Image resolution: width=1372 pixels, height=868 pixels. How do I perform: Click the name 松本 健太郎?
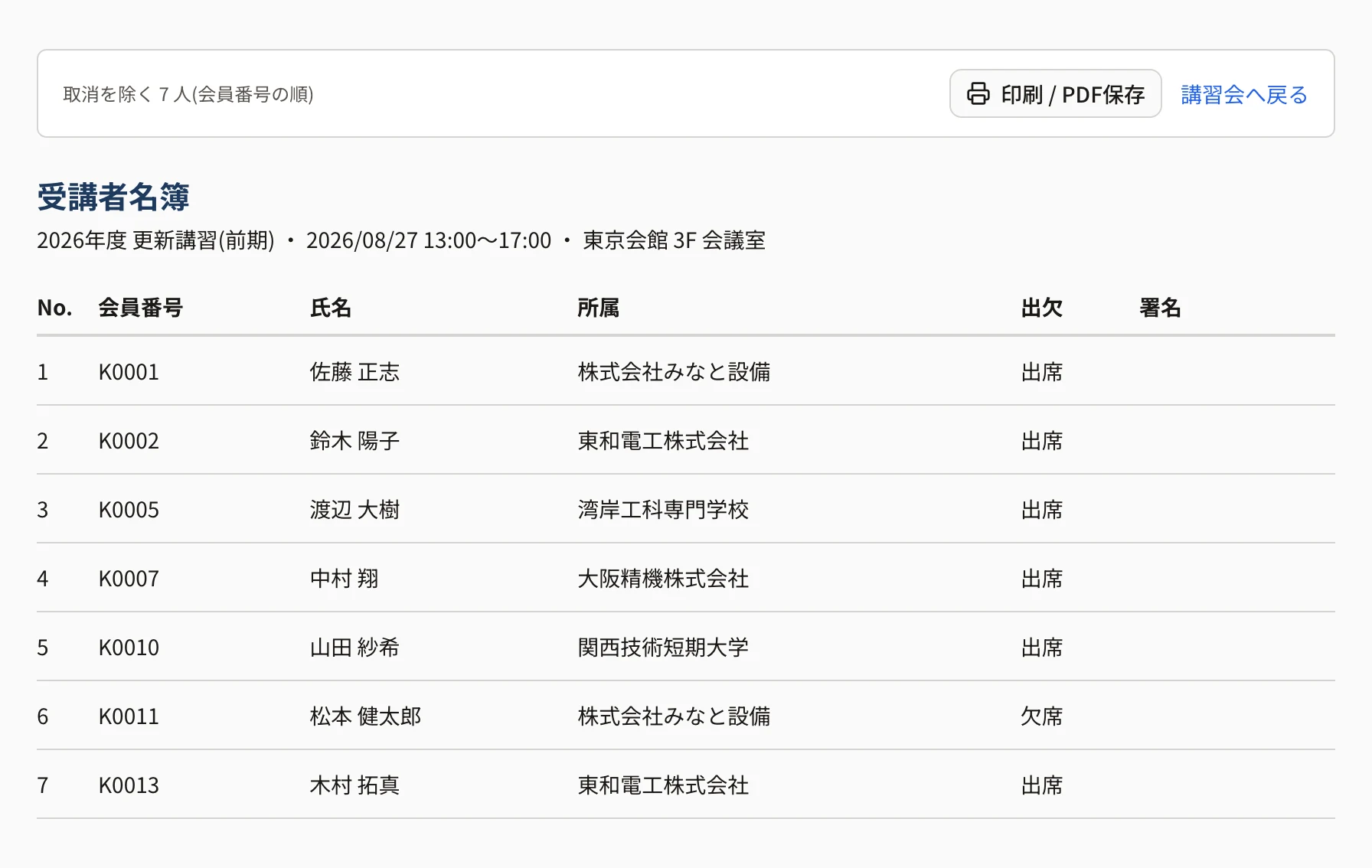coord(365,716)
